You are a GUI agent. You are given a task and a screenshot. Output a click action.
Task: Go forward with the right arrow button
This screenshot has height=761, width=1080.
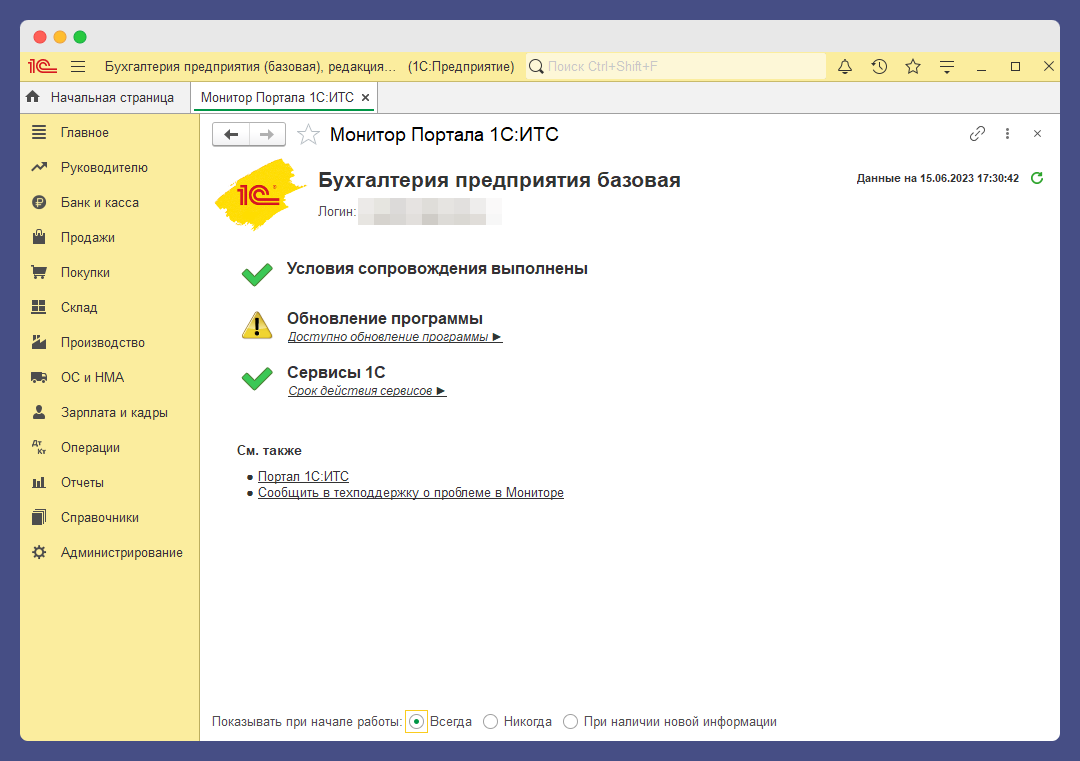267,134
